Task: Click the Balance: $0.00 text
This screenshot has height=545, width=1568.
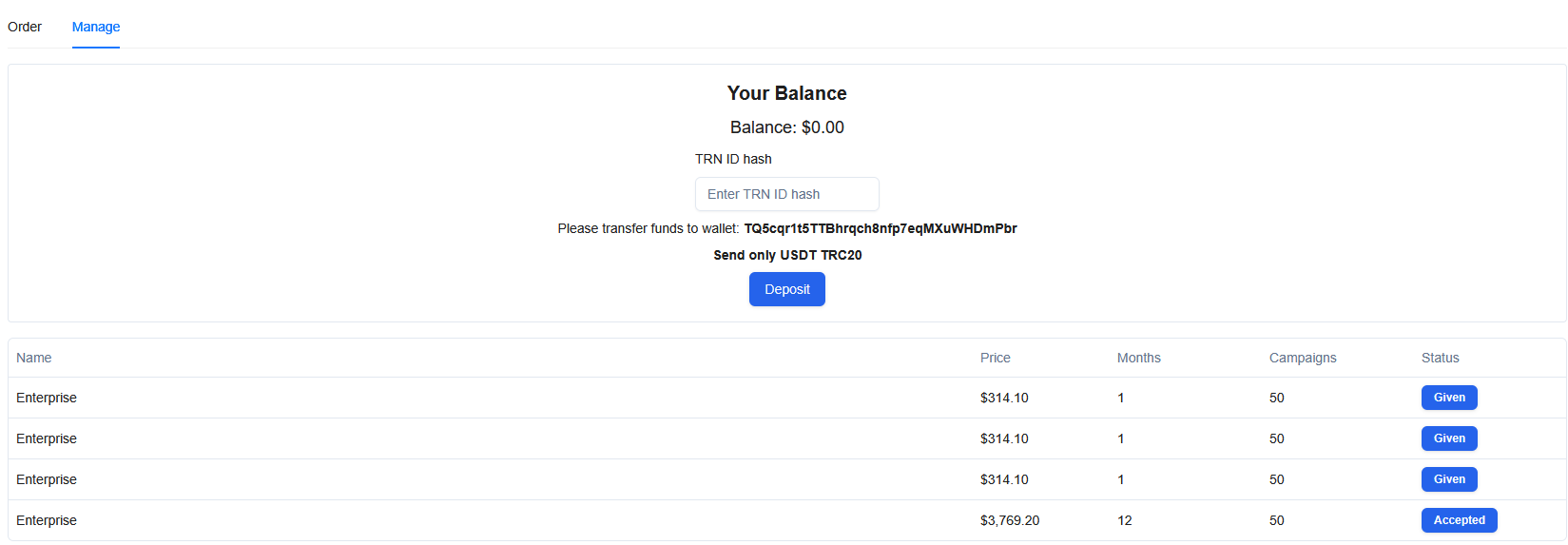Action: pos(786,127)
